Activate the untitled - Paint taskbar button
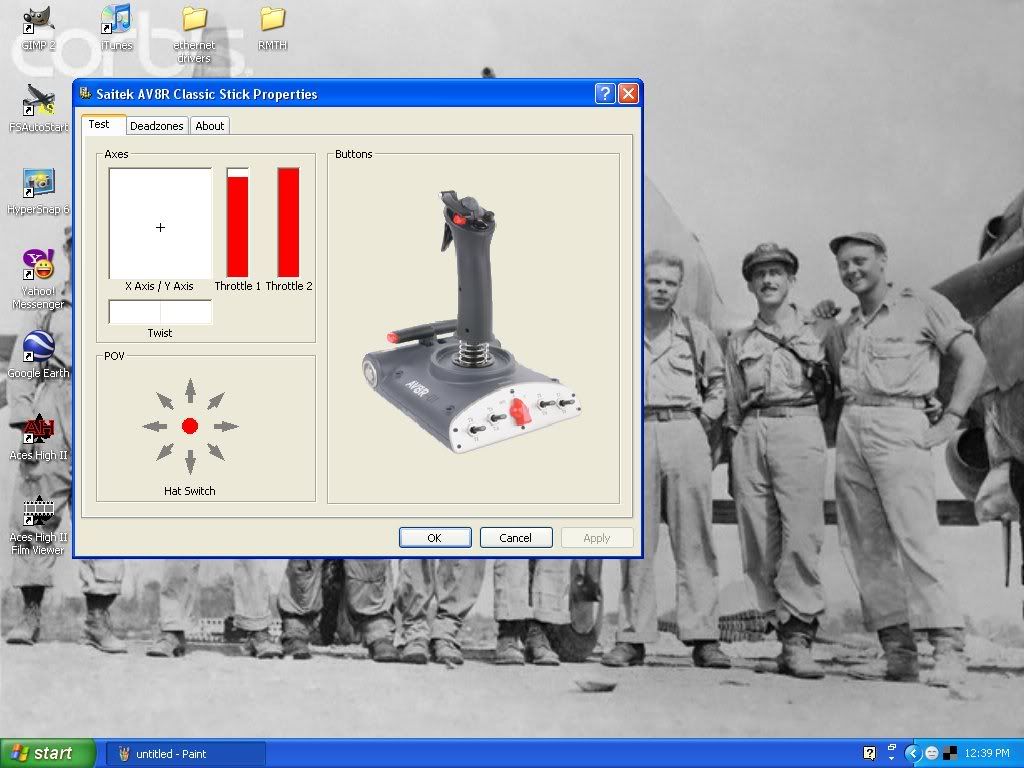 [185, 754]
